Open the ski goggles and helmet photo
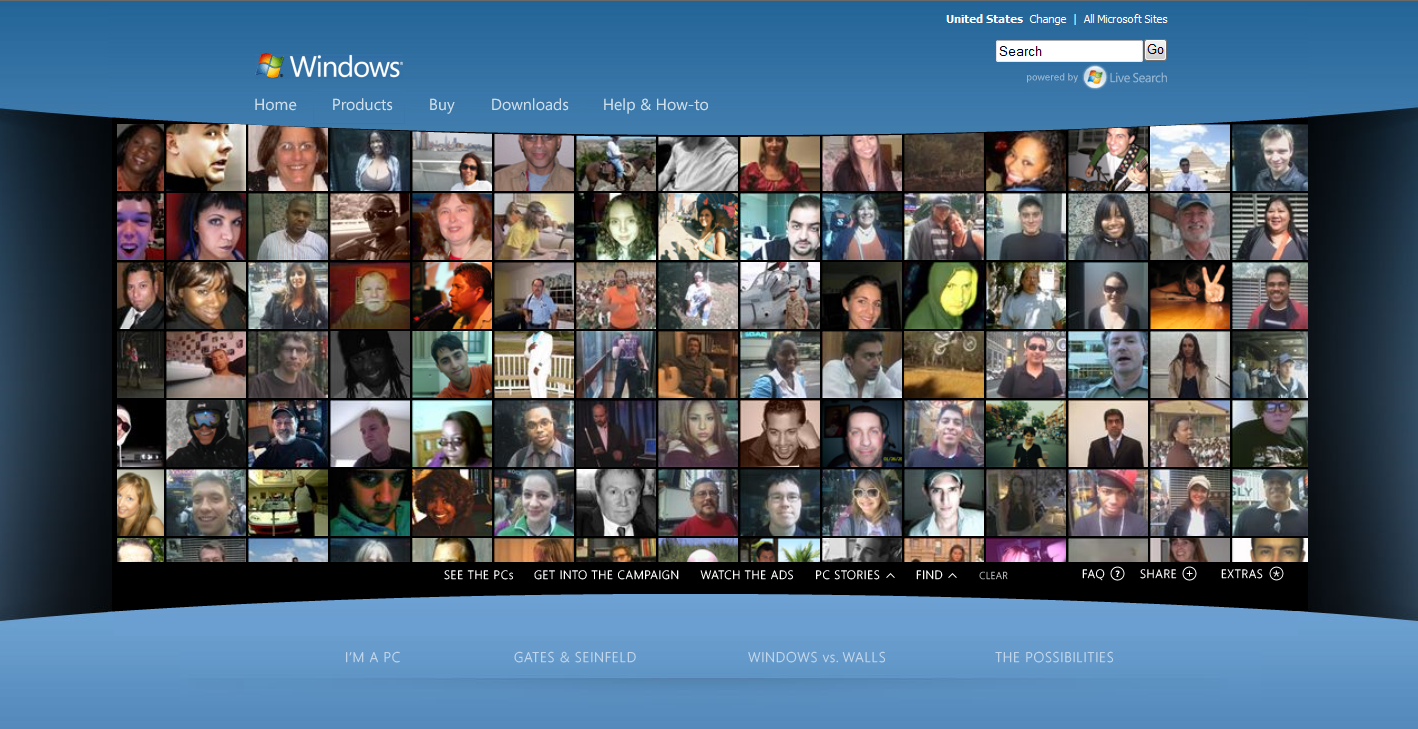The image size is (1418, 729). [x=206, y=434]
